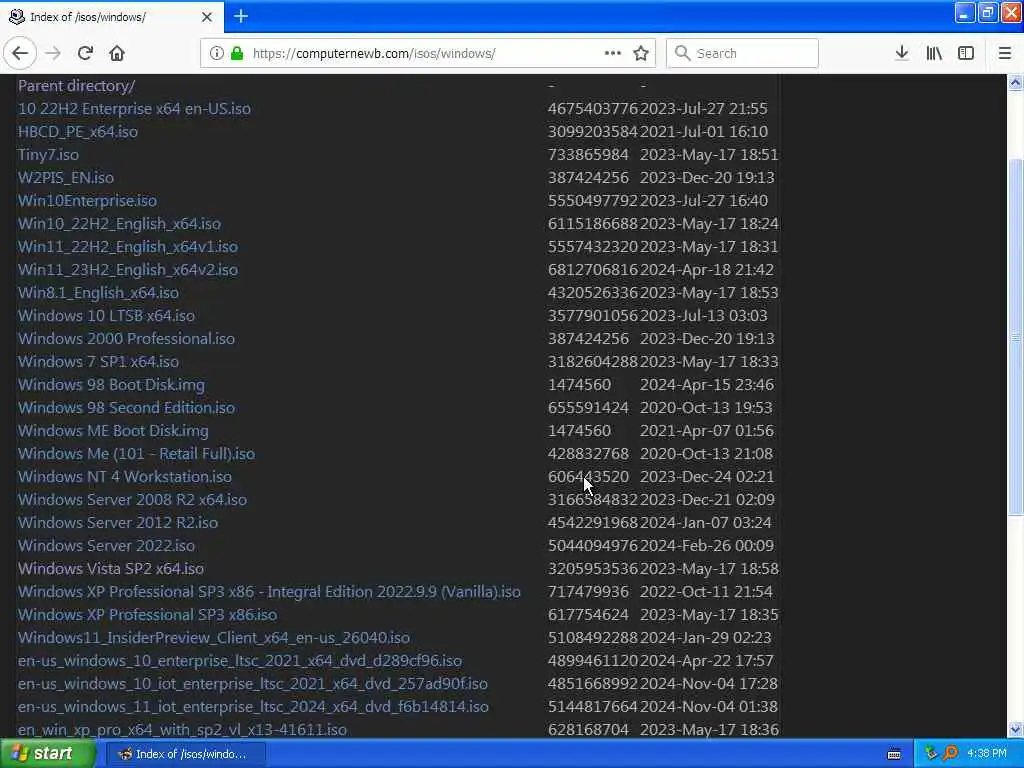Click file size 4675403776
The width and height of the screenshot is (1024, 768).
coord(592,108)
